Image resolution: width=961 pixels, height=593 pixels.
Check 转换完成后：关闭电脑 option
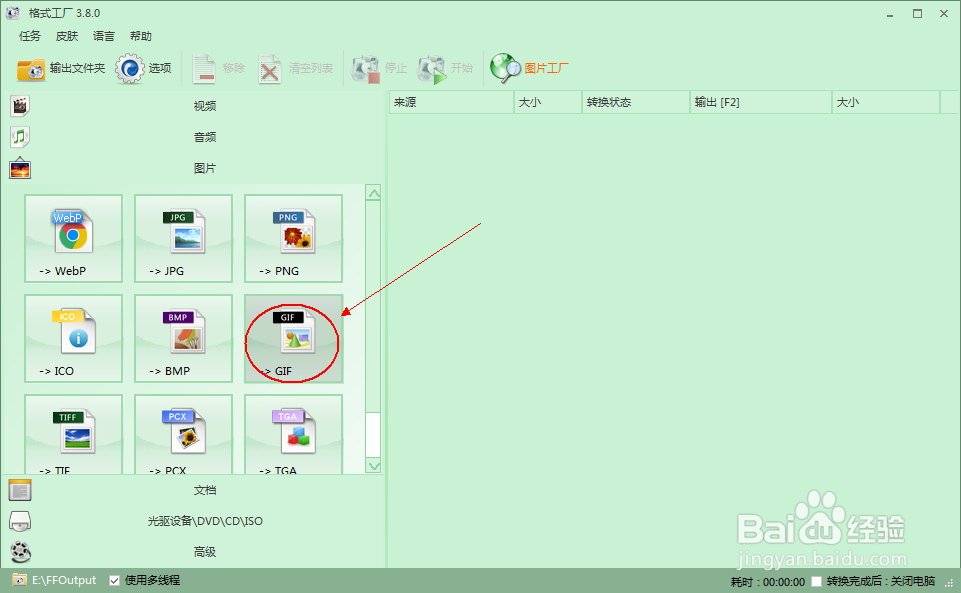click(815, 579)
